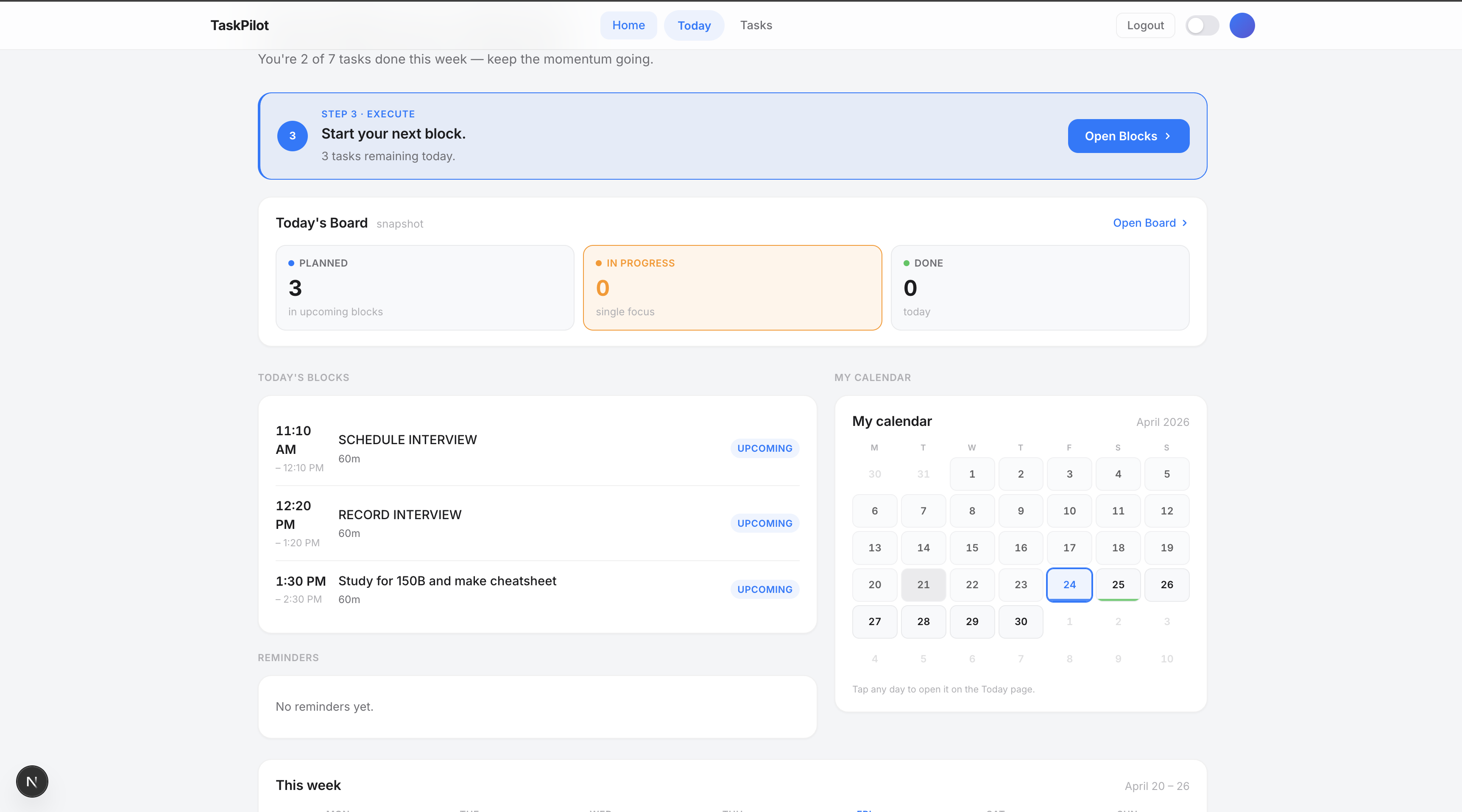The image size is (1462, 812).
Task: Click the chevron on Open Blocks button
Action: pyautogui.click(x=1167, y=136)
